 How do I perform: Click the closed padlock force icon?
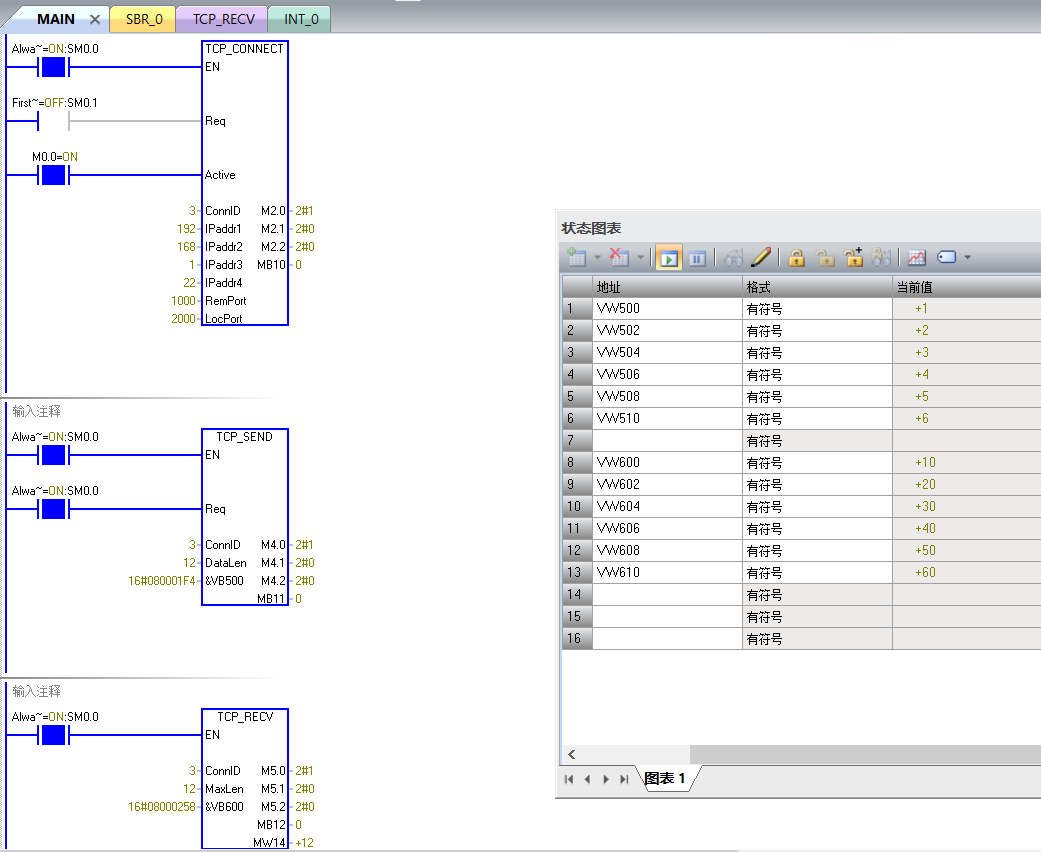pos(796,258)
